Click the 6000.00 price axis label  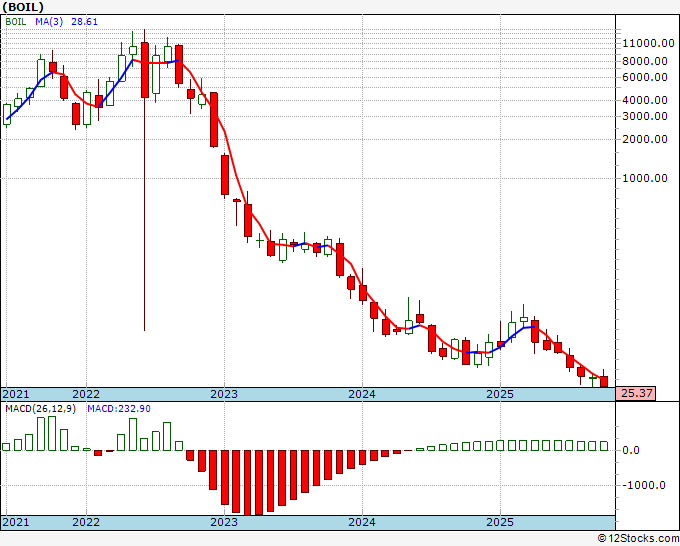(x=645, y=77)
